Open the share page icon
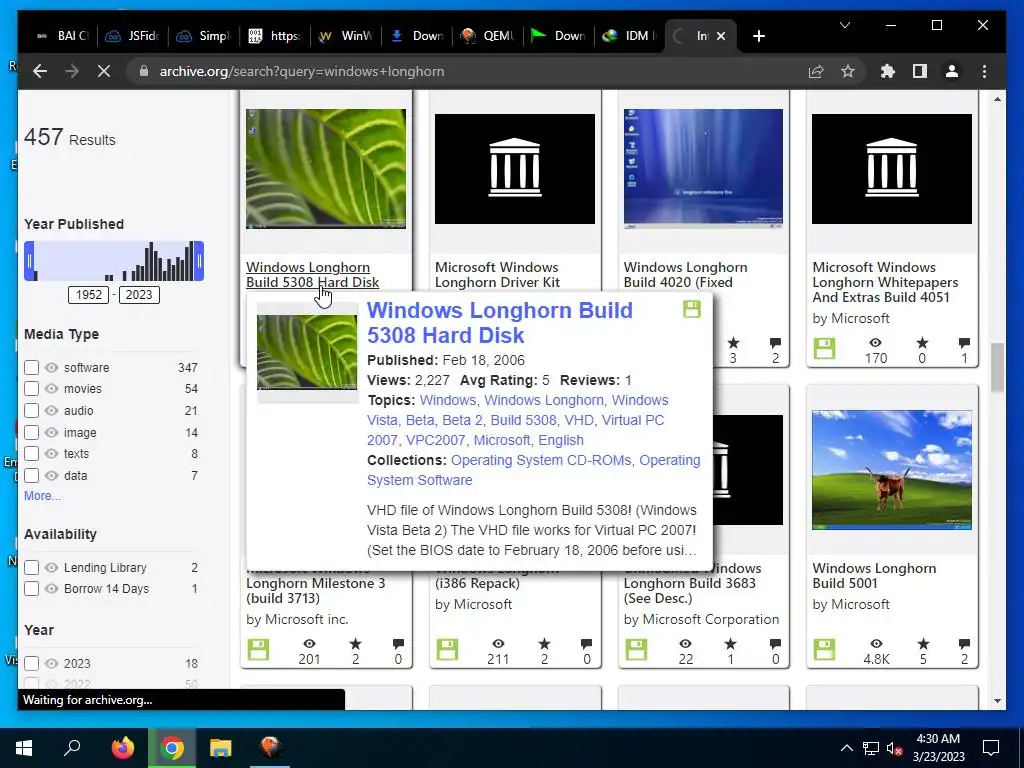The image size is (1024, 768). point(816,71)
